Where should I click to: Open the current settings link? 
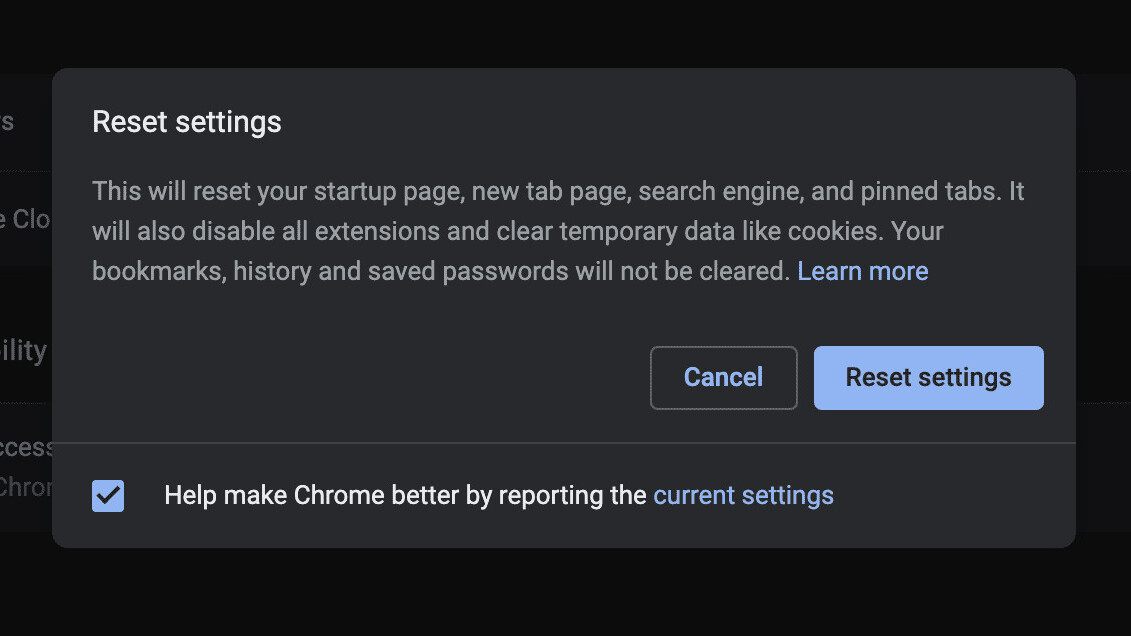[x=743, y=495]
